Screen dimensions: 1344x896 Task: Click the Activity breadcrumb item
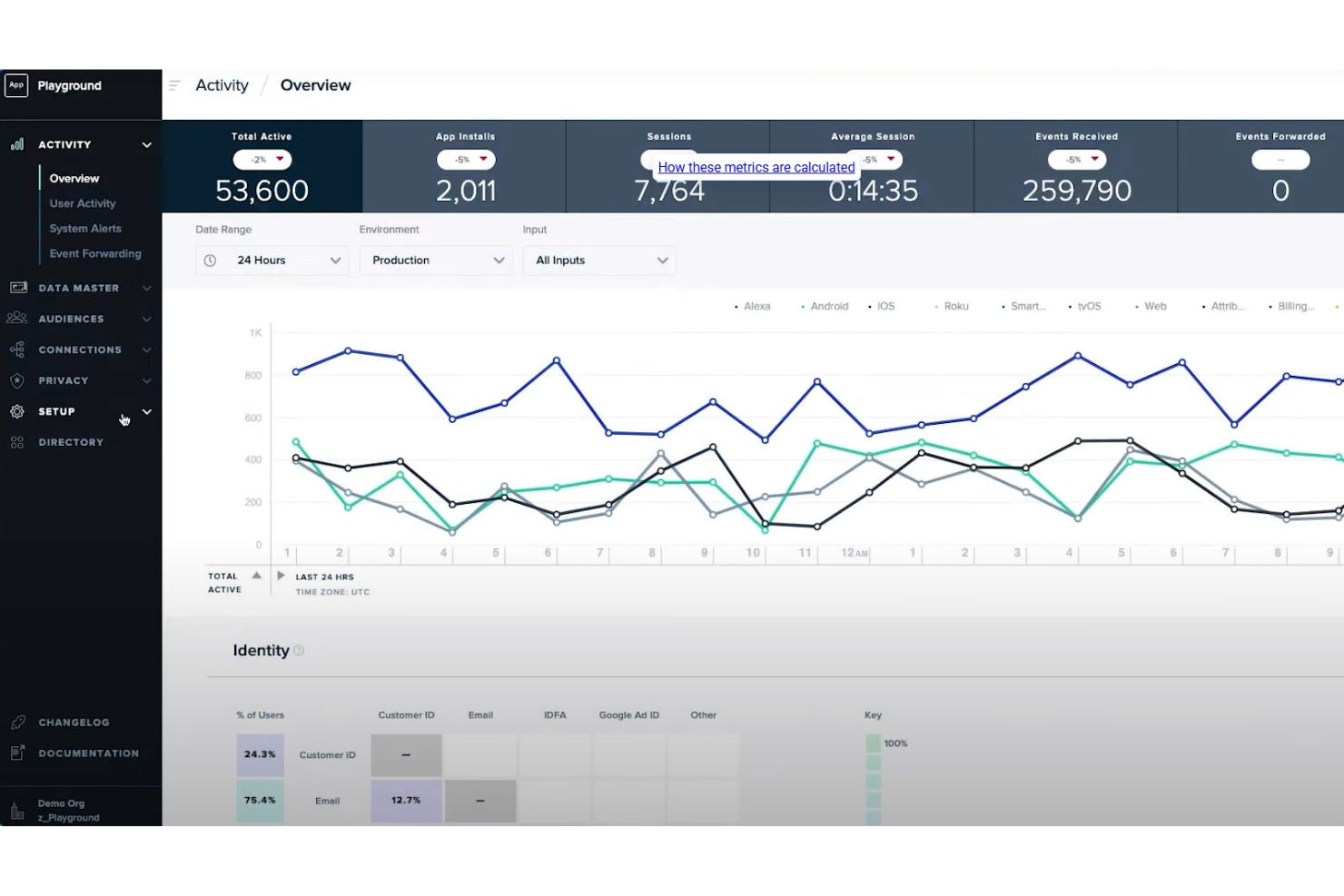tap(221, 84)
